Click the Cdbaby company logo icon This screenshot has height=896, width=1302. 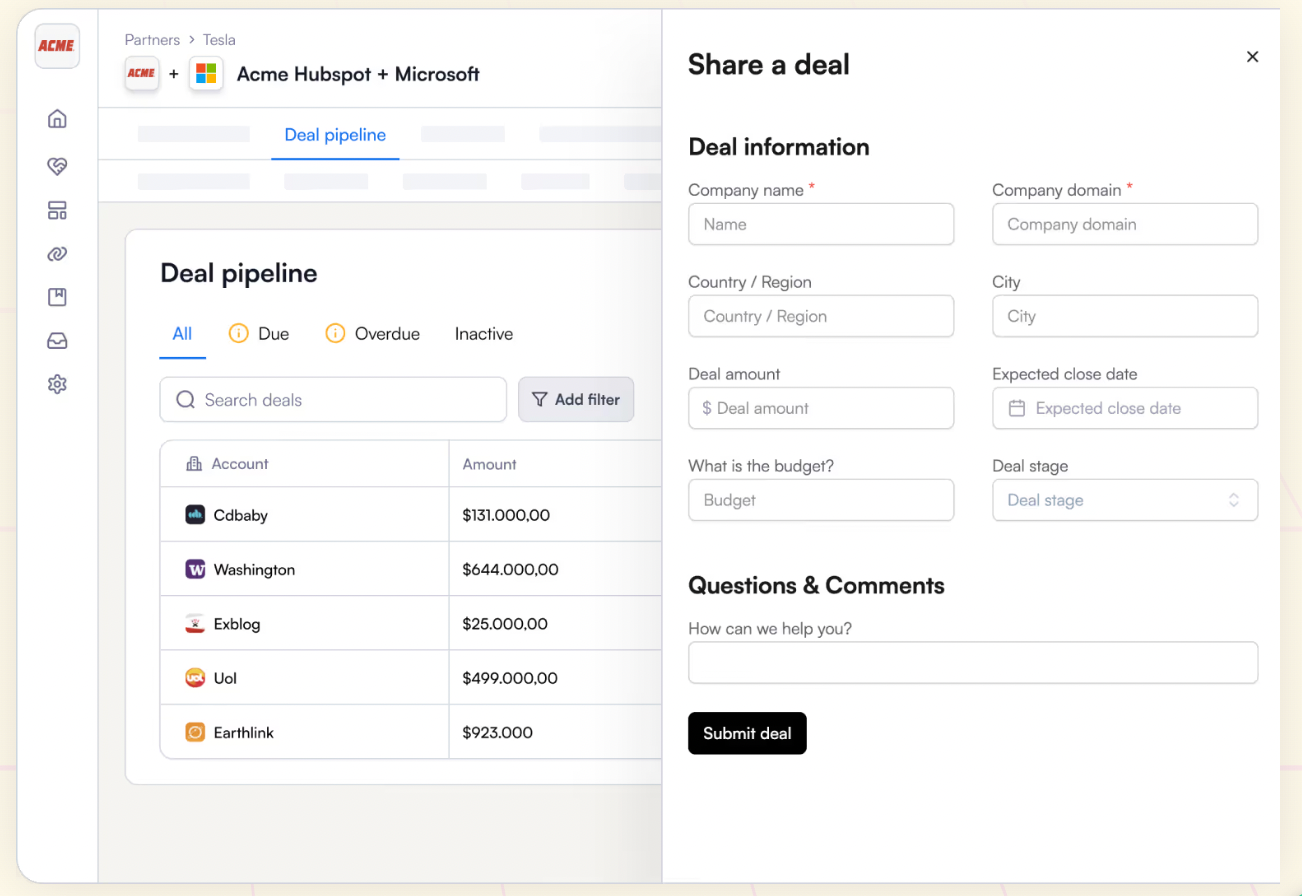point(195,515)
